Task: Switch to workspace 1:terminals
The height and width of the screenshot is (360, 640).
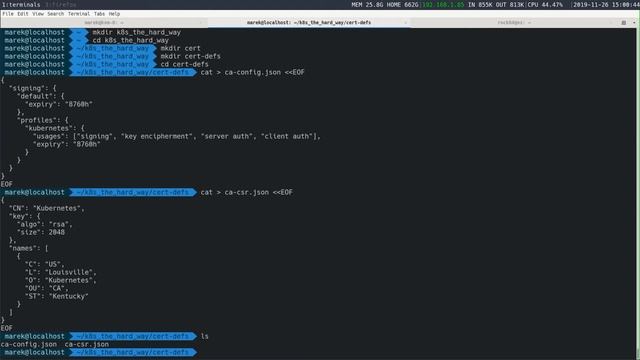Action: (x=21, y=4)
